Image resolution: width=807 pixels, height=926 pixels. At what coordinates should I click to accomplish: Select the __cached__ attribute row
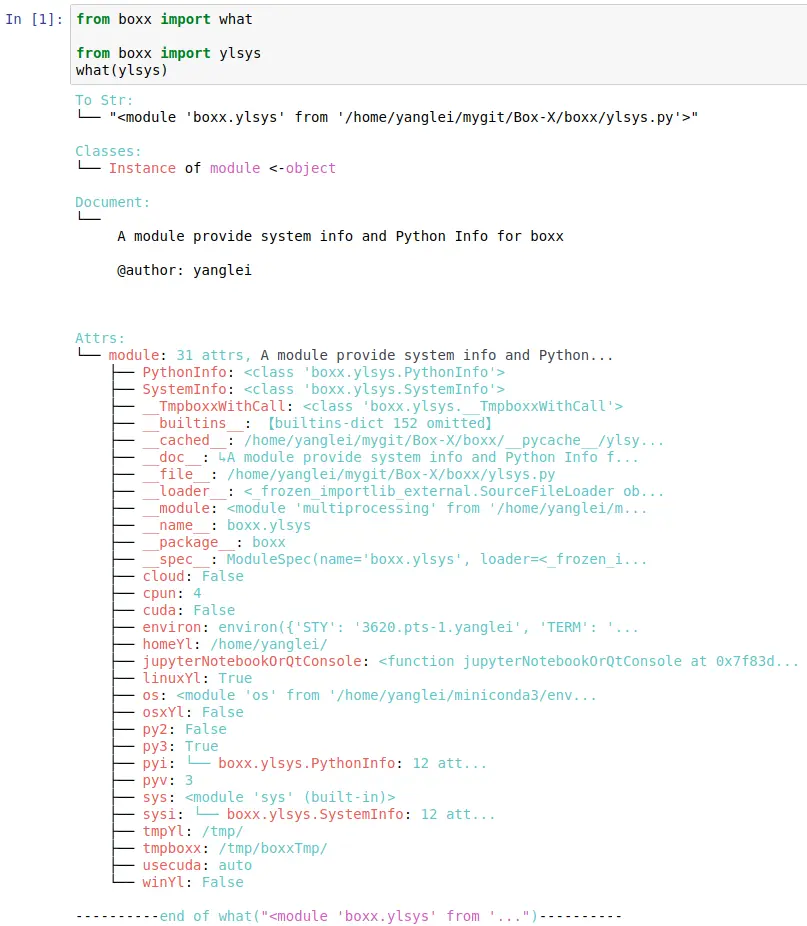[x=403, y=441]
